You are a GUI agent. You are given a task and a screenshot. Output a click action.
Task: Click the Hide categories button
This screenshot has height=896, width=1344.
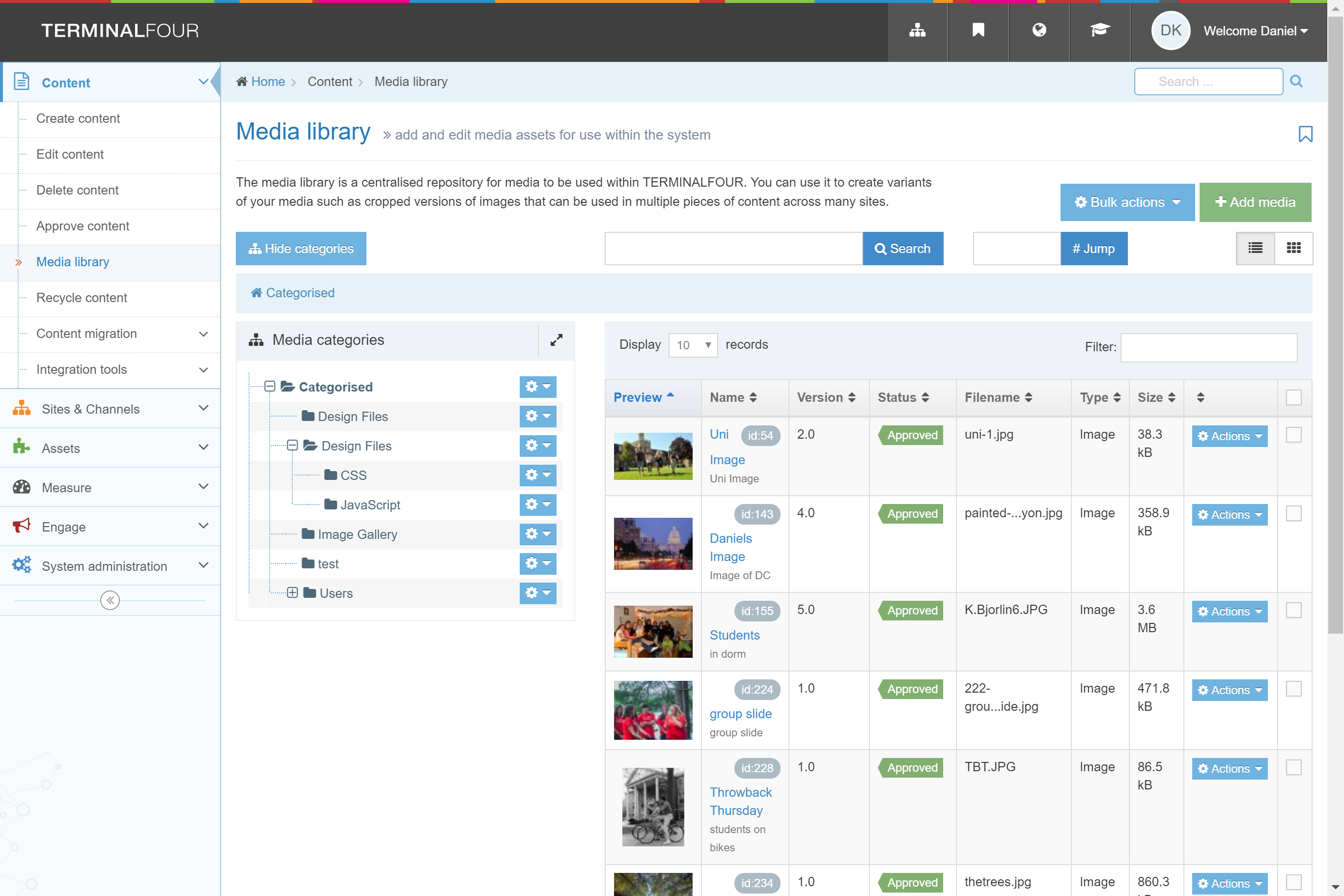[301, 249]
